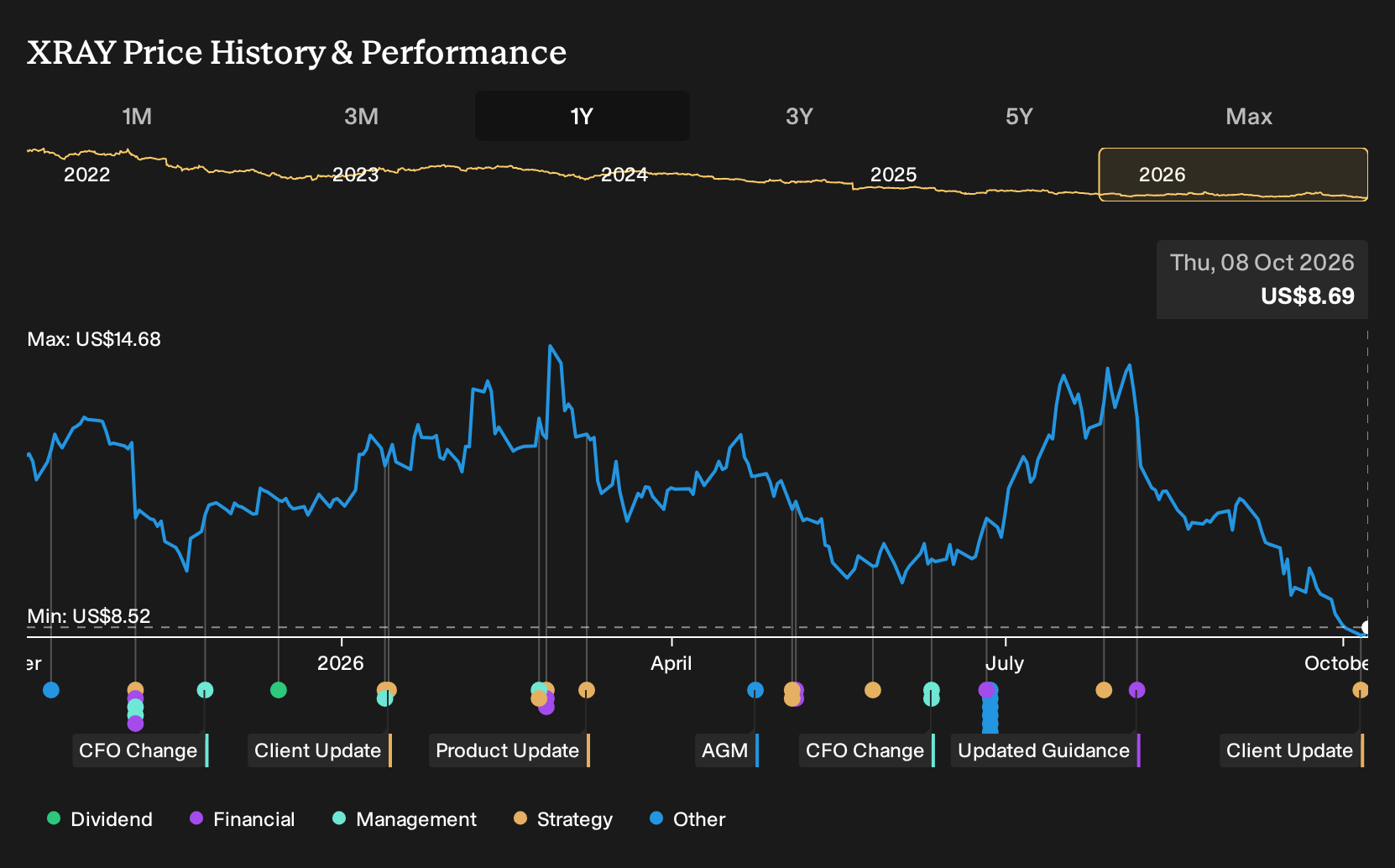Open the Client Update label near October
The height and width of the screenshot is (868, 1395).
point(1291,750)
